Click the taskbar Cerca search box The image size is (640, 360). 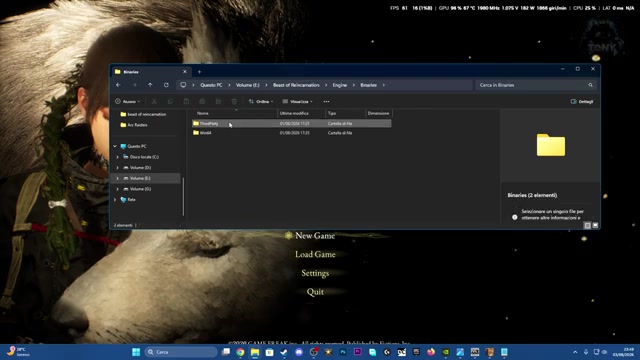(181, 352)
